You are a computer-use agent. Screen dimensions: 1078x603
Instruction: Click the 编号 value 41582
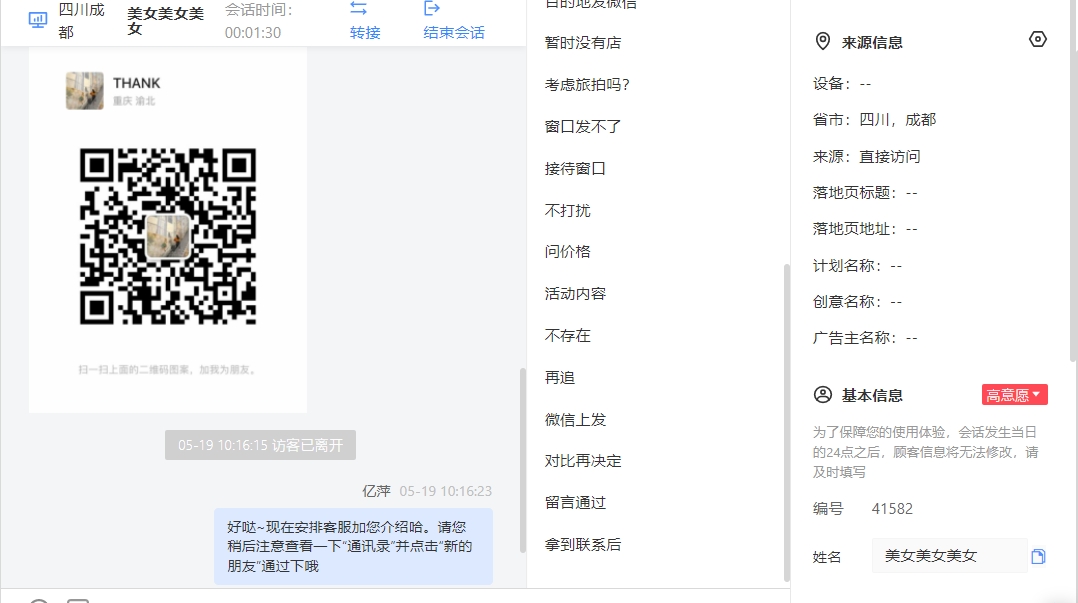pyautogui.click(x=892, y=509)
